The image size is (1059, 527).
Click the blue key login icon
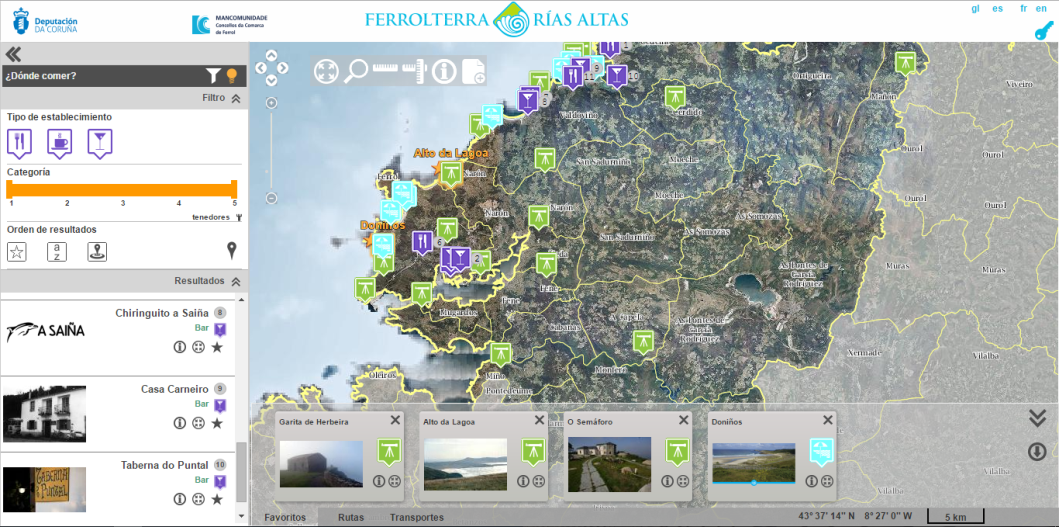click(x=1043, y=32)
